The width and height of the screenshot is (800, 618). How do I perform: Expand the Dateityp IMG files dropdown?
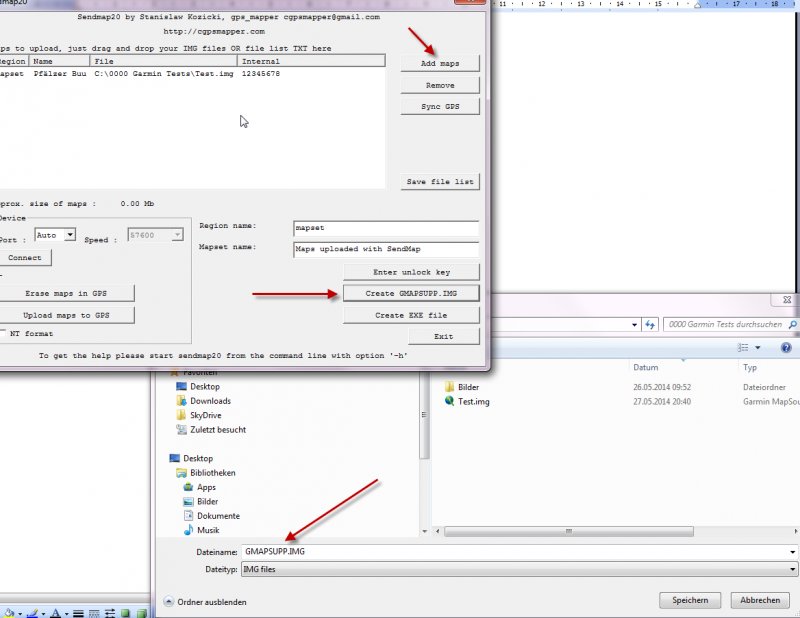(x=792, y=569)
